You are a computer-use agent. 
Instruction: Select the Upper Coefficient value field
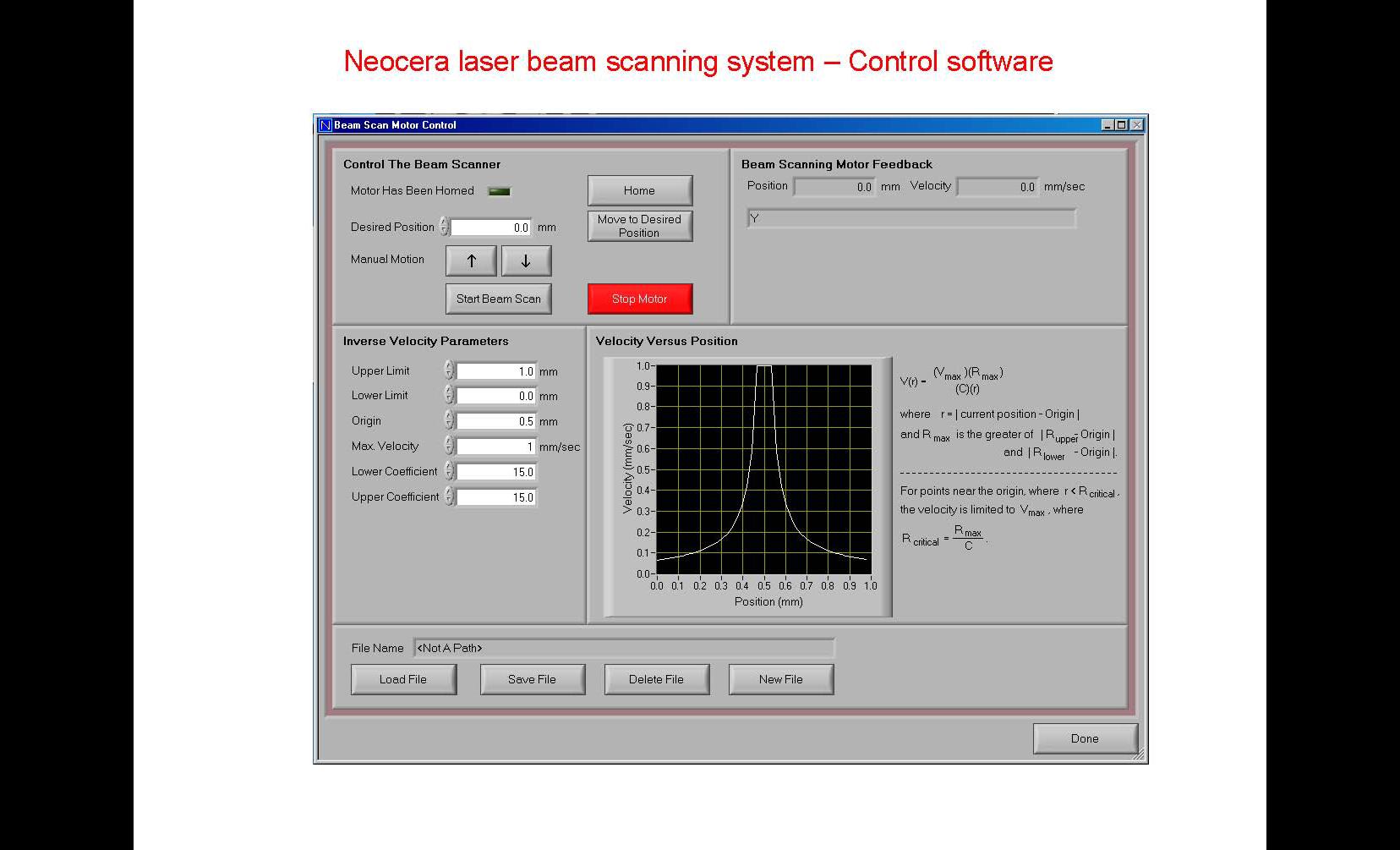pyautogui.click(x=496, y=497)
